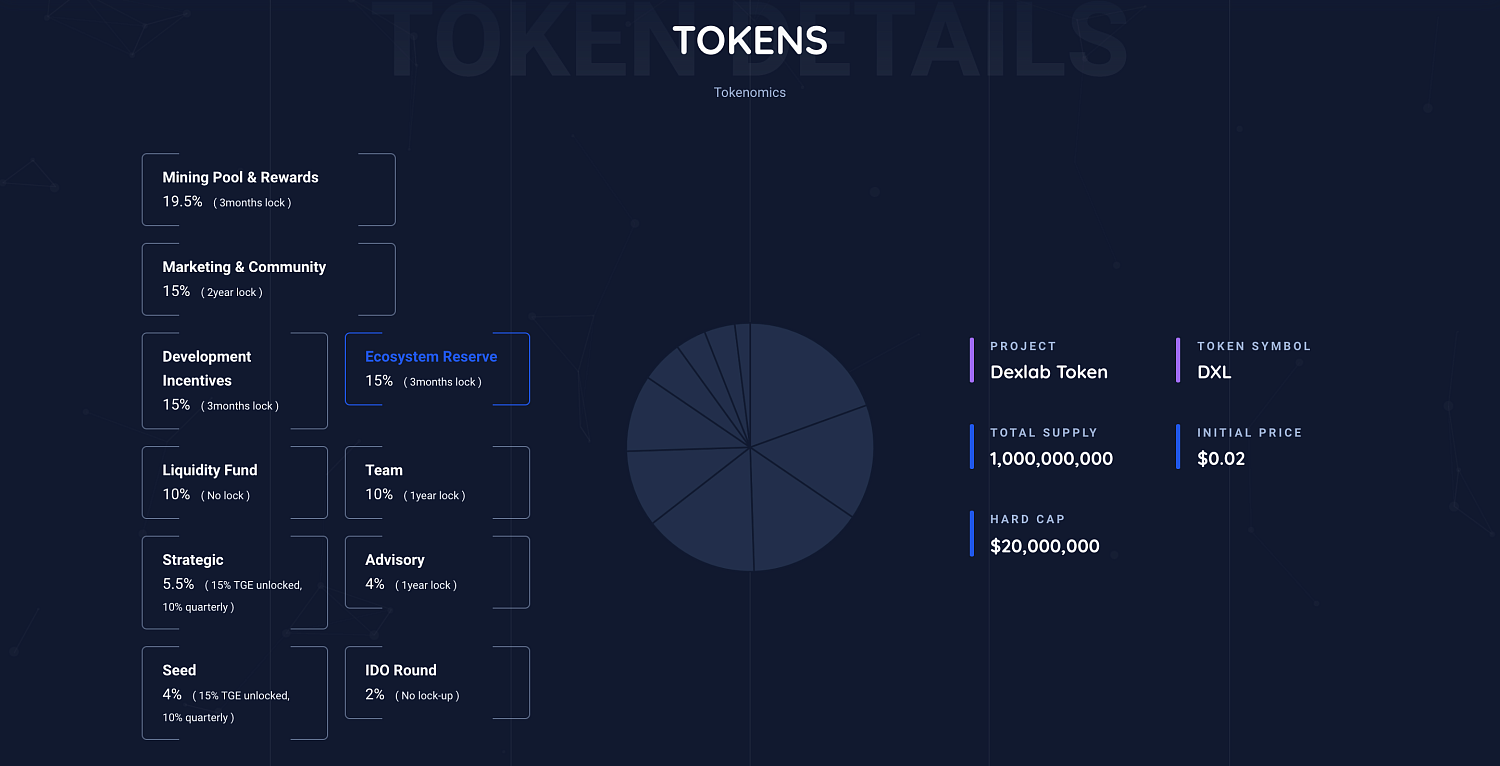Click the Tokenomics subtitle

pos(750,92)
